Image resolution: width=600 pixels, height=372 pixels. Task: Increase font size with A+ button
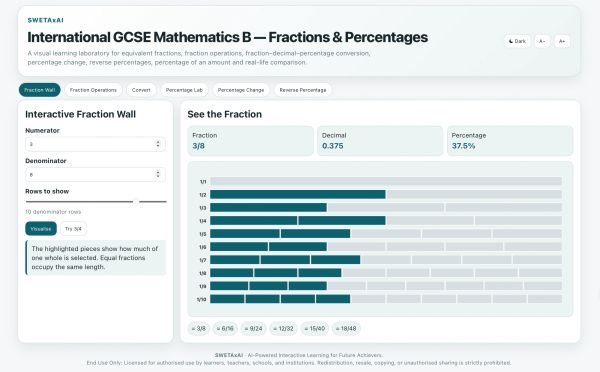pos(562,41)
